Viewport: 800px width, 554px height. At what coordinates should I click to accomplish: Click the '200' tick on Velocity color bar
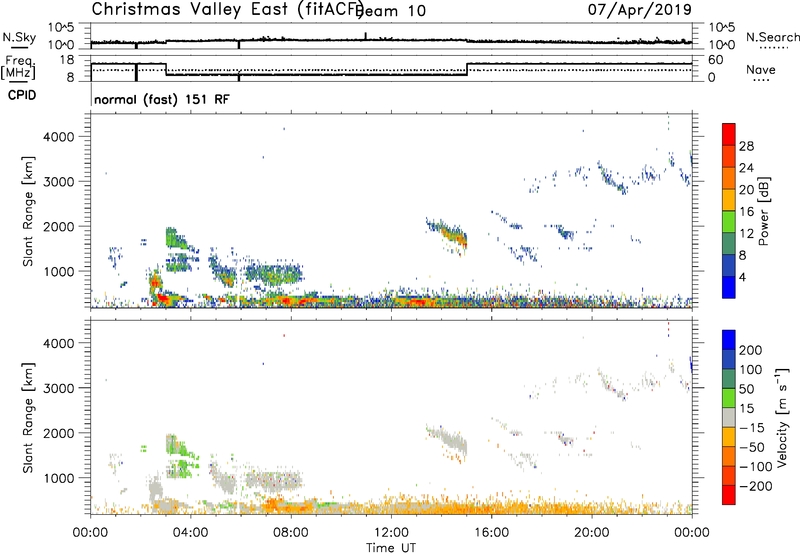(x=751, y=350)
